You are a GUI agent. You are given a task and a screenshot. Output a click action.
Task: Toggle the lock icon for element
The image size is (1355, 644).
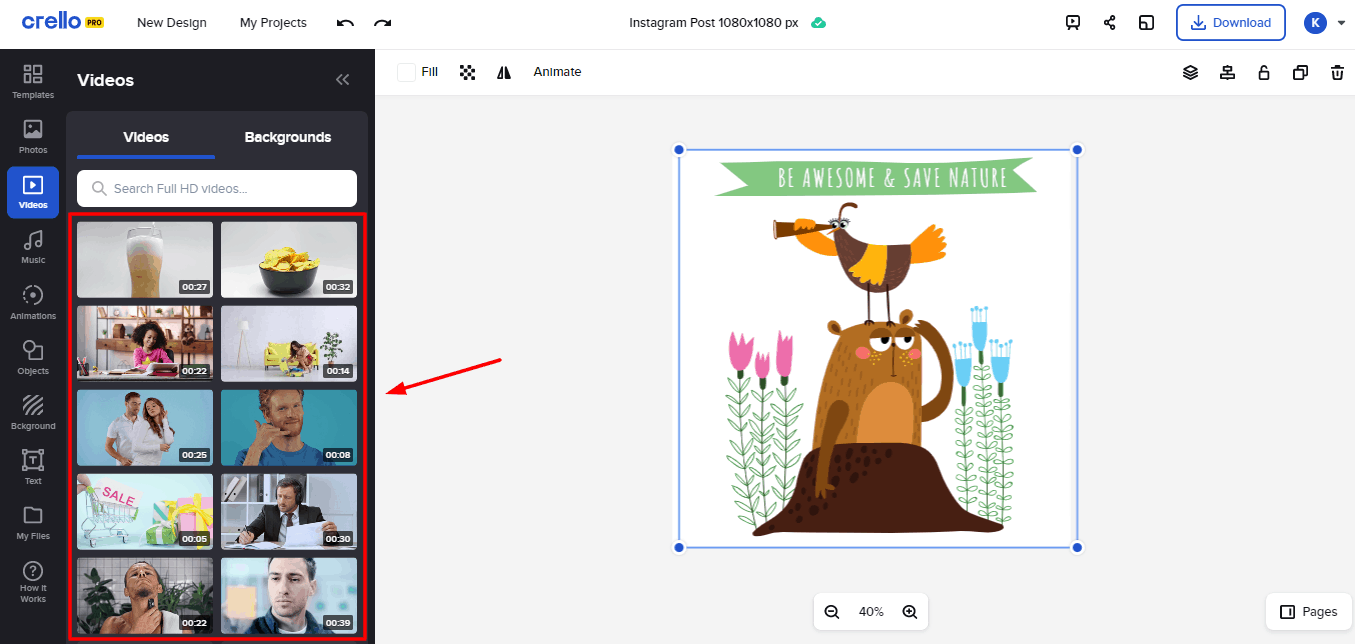[1264, 72]
